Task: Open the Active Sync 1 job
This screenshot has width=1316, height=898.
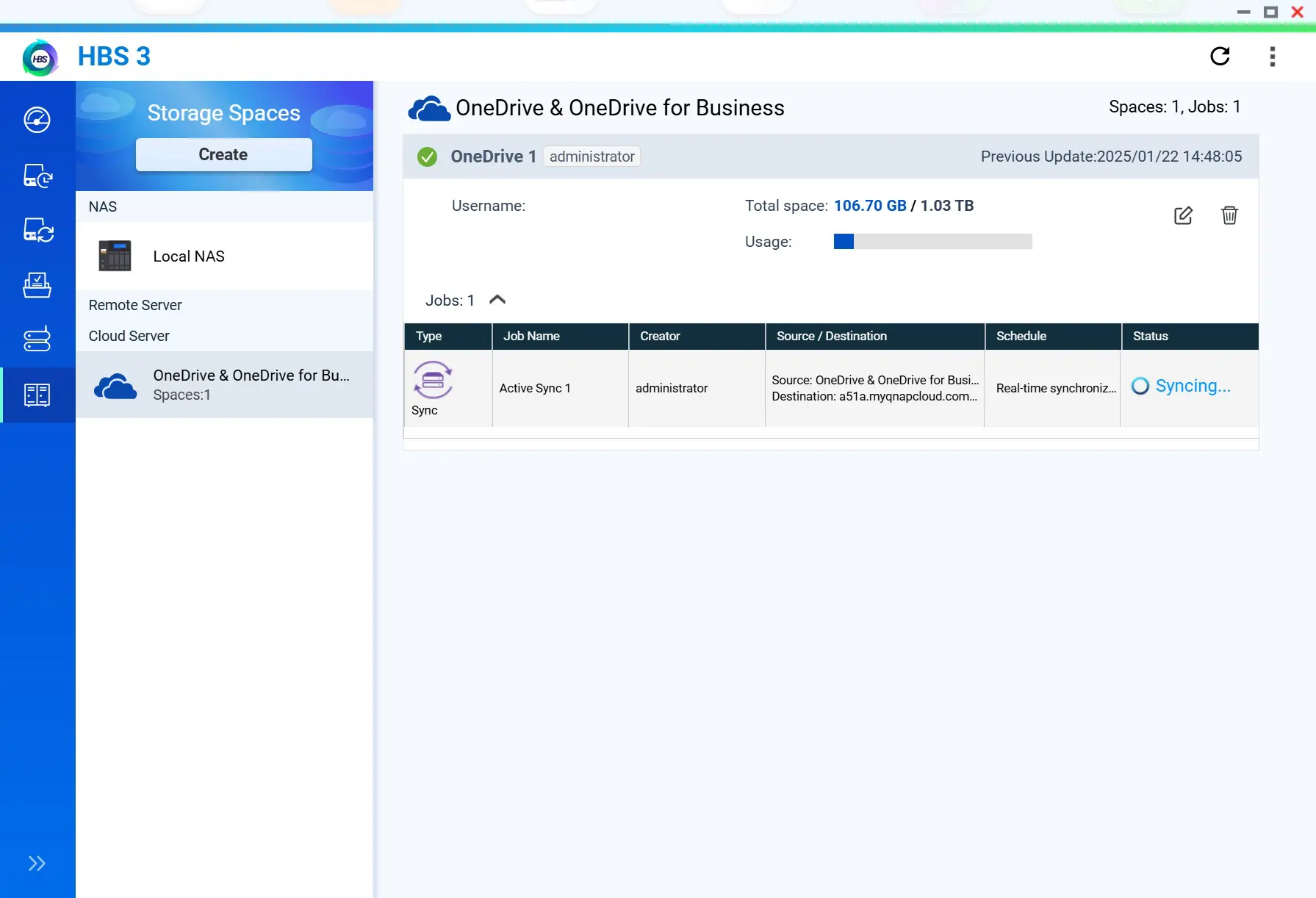Action: pyautogui.click(x=535, y=388)
